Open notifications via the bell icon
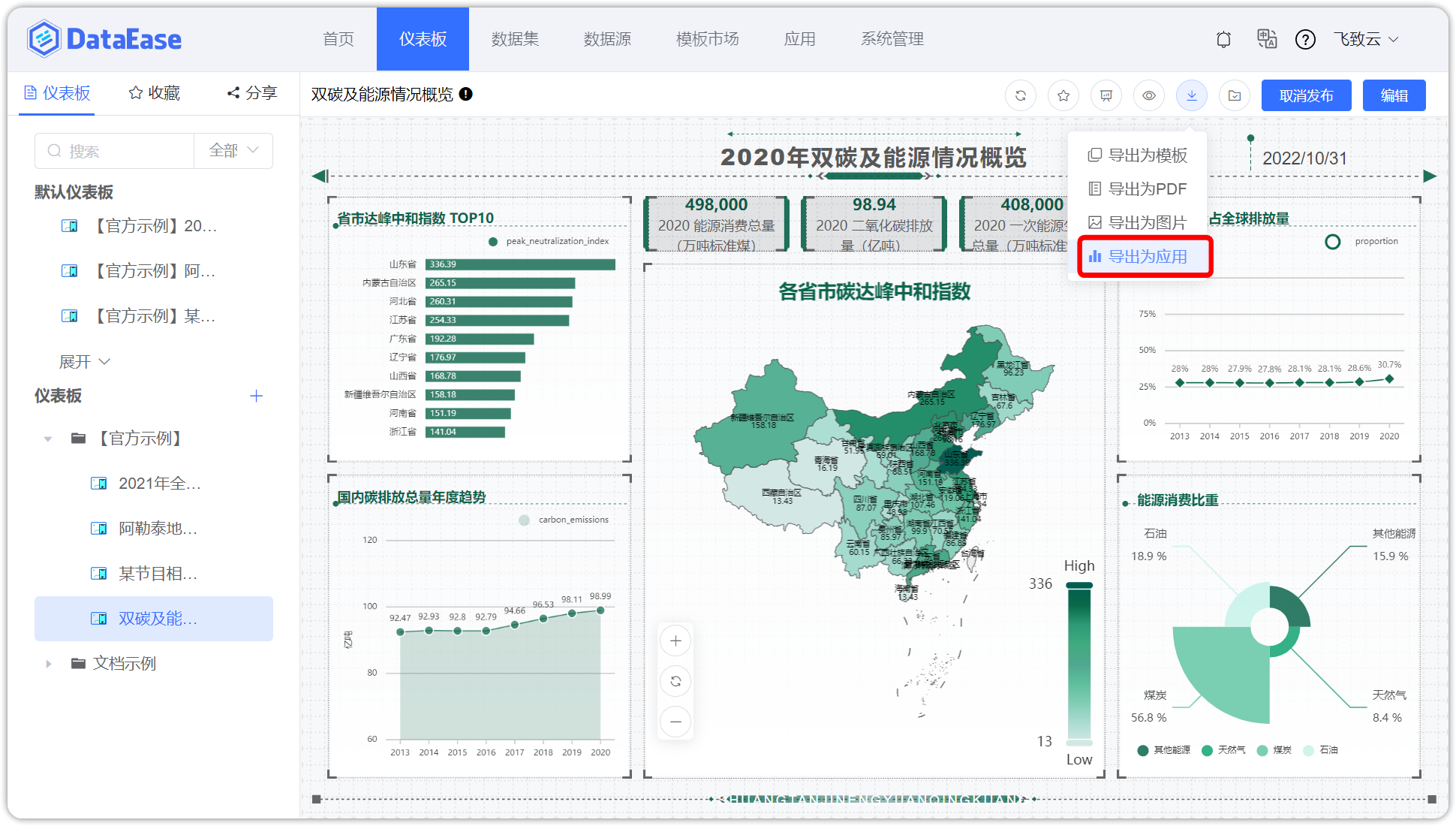 (x=1223, y=39)
